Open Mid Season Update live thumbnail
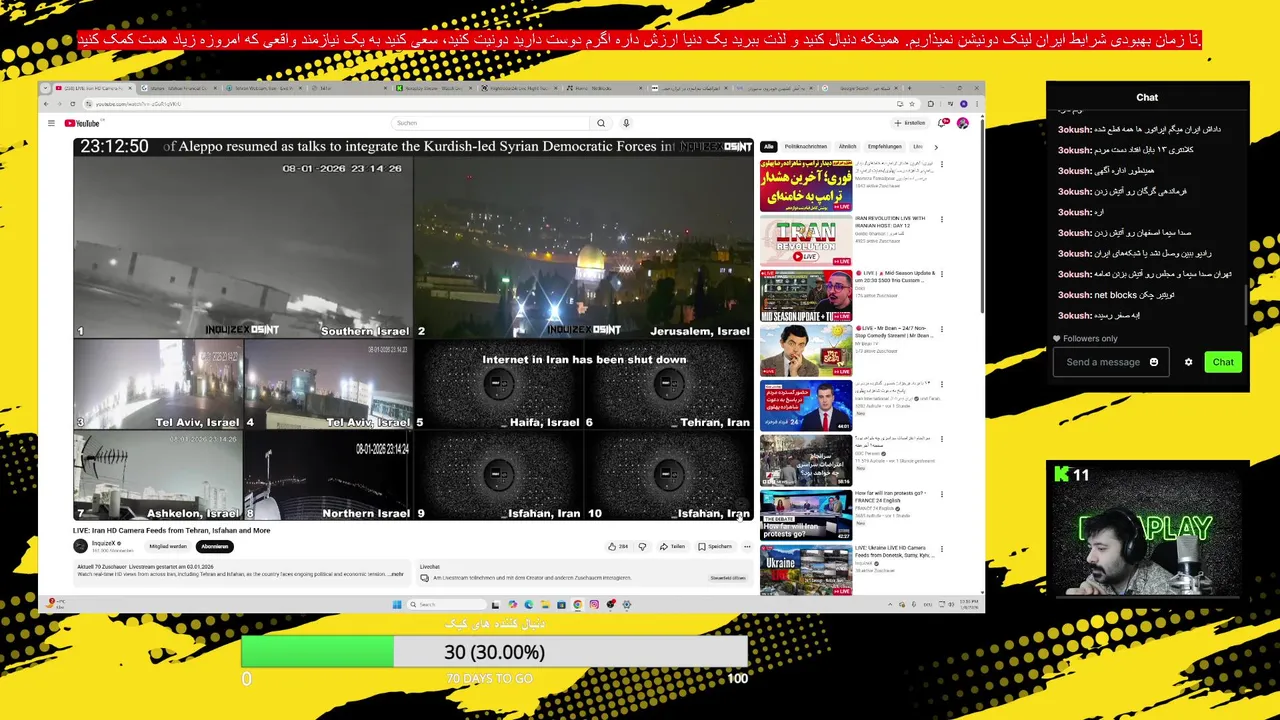Viewport: 1280px width, 720px height. pos(806,296)
